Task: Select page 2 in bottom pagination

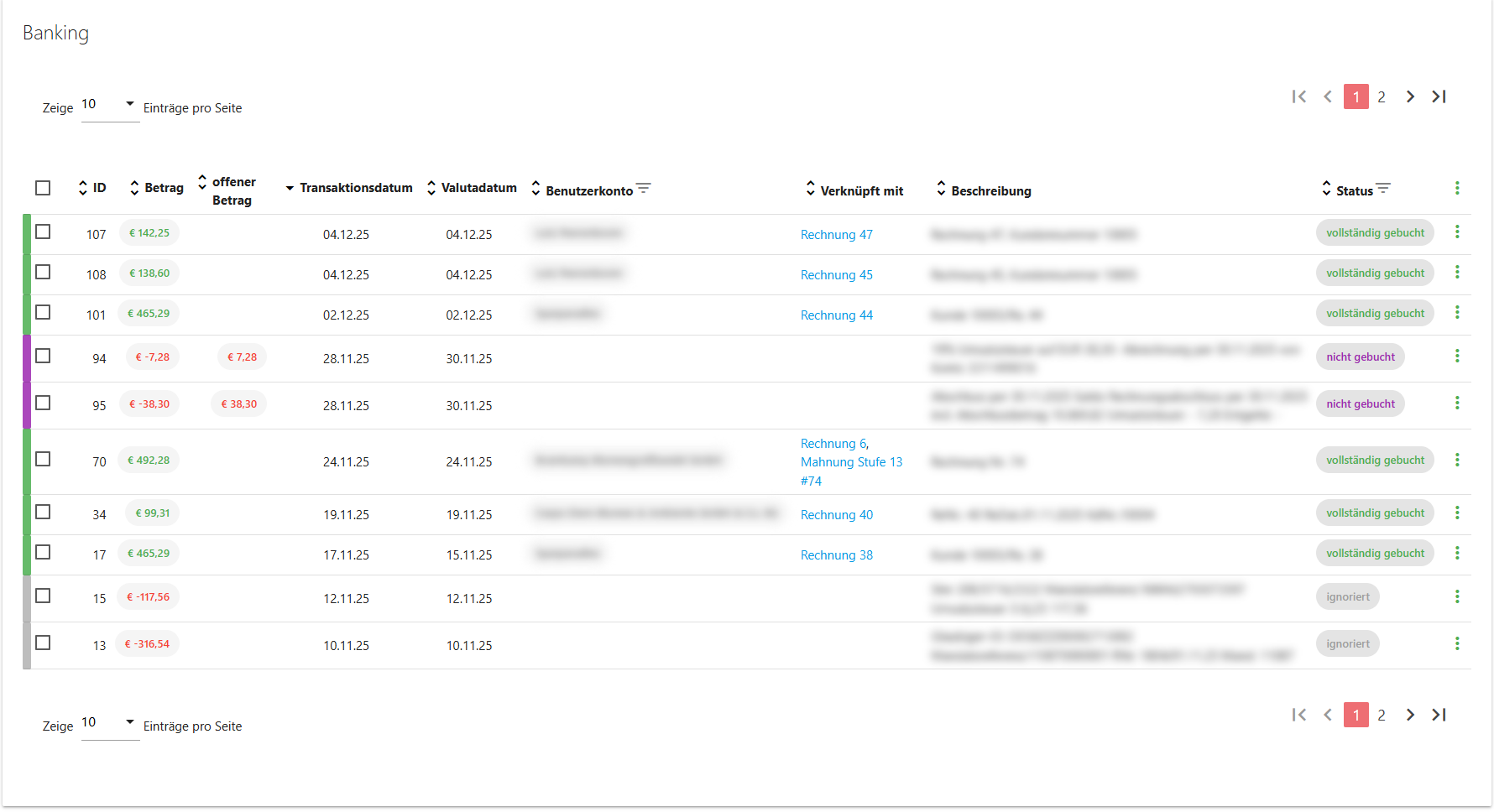Action: tap(1382, 716)
